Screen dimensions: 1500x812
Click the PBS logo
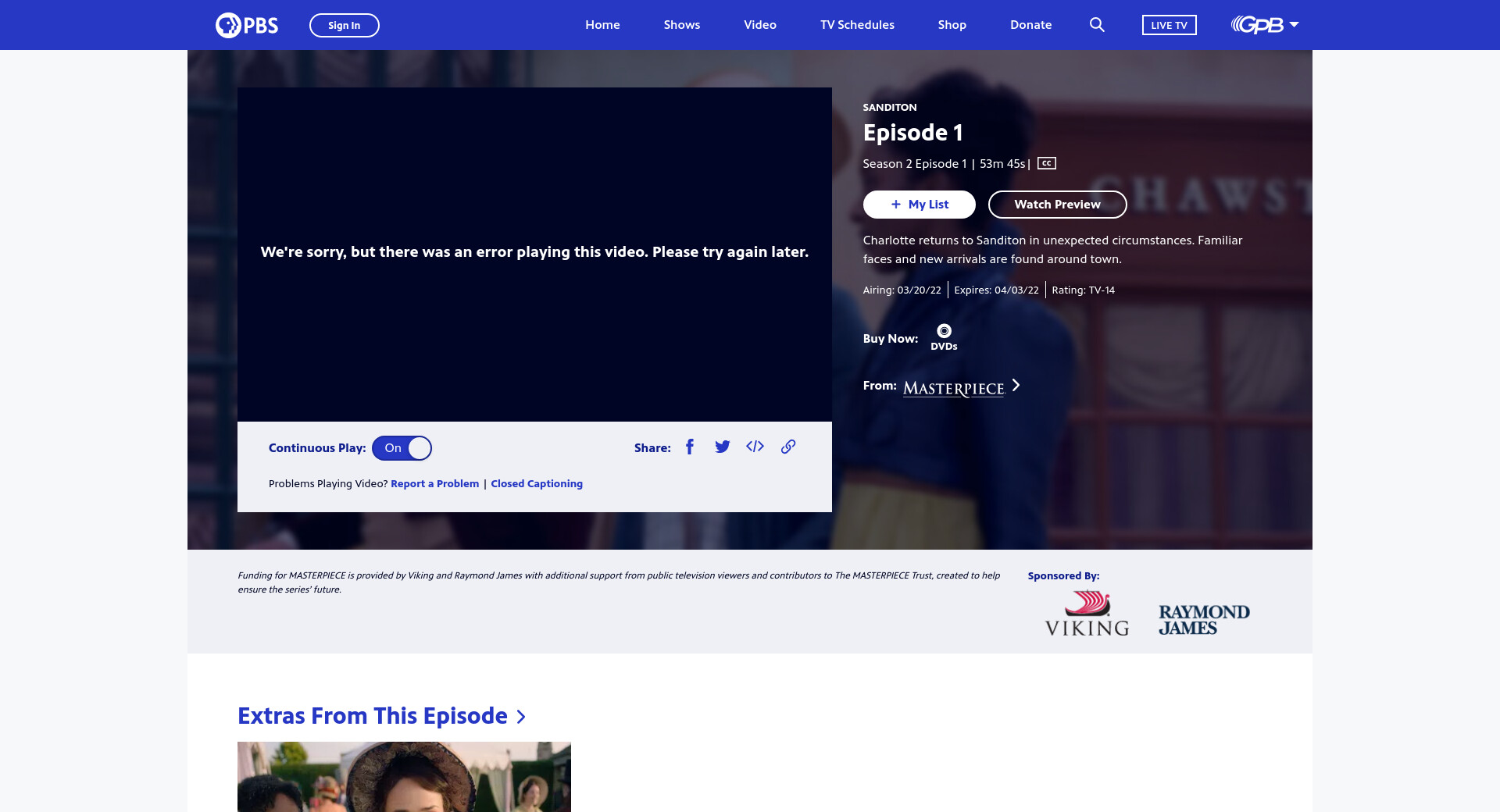247,25
